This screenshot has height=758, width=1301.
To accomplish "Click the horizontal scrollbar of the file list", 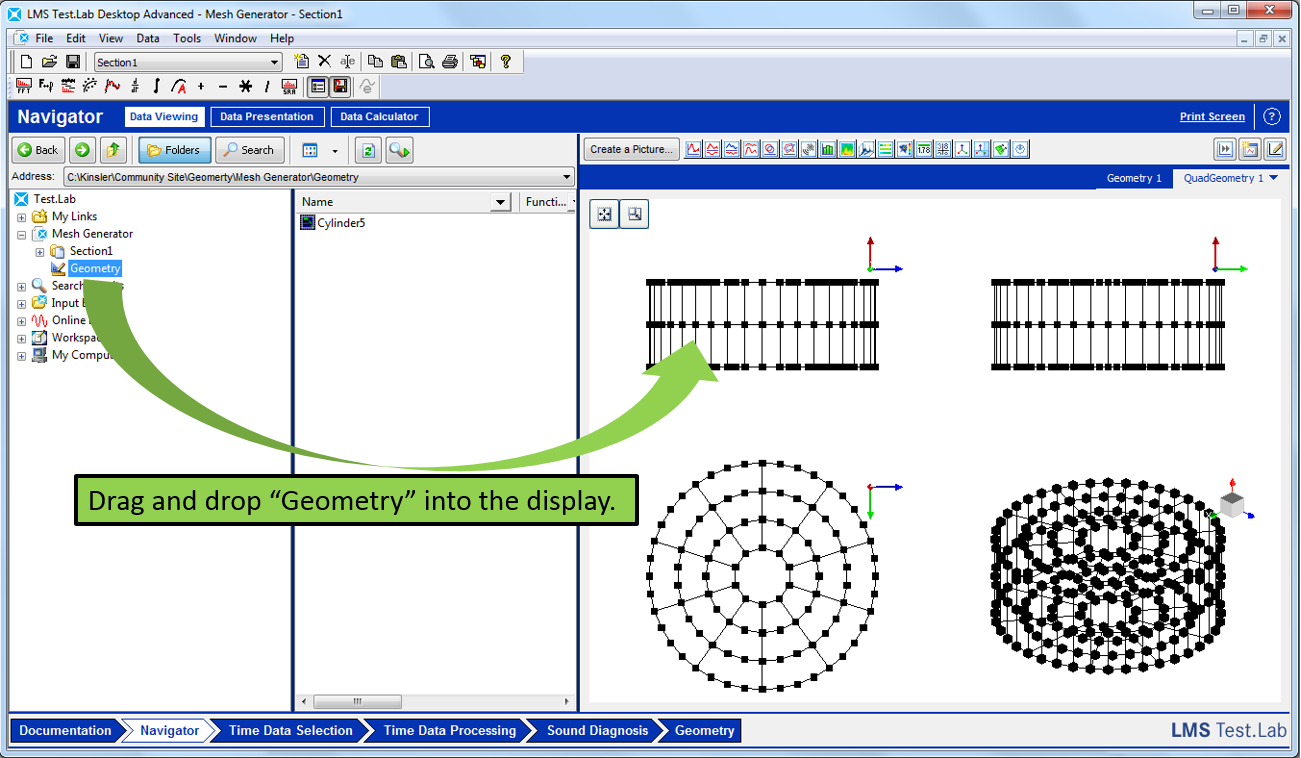I will coord(357,702).
